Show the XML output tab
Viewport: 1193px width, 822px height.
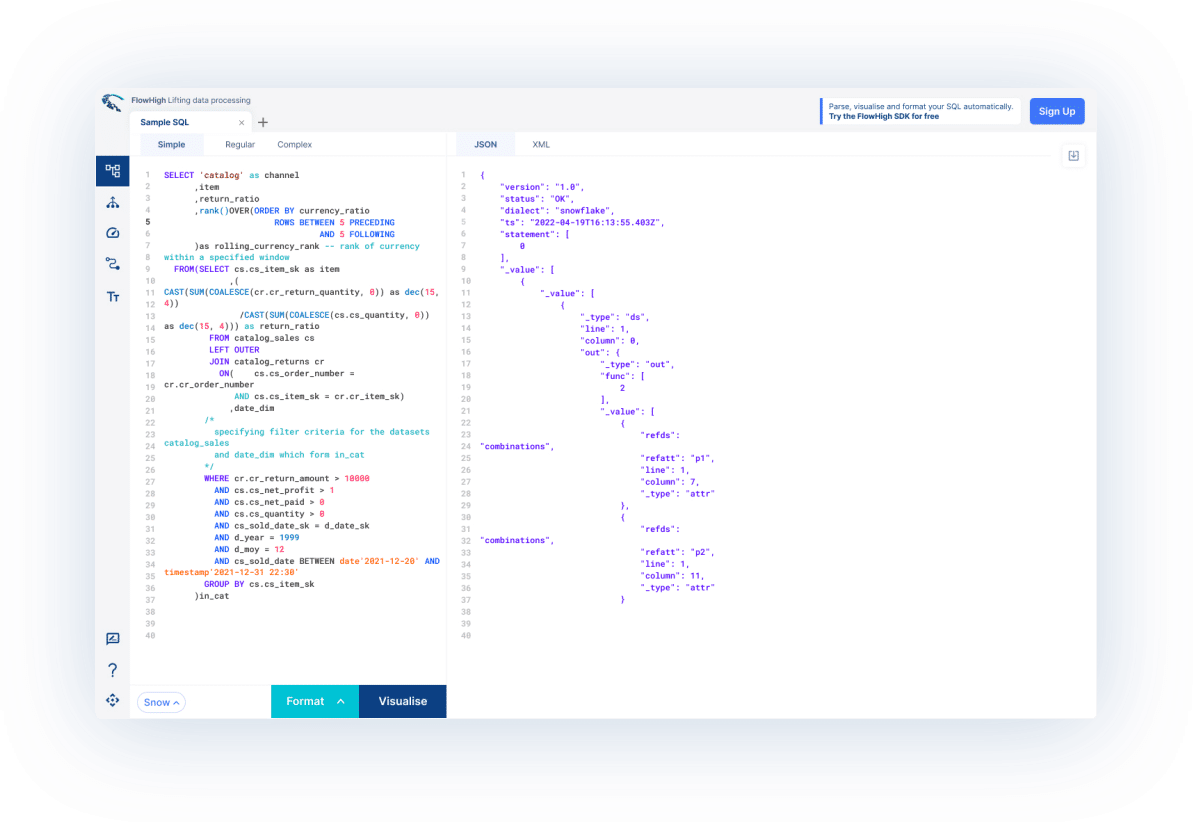541,145
